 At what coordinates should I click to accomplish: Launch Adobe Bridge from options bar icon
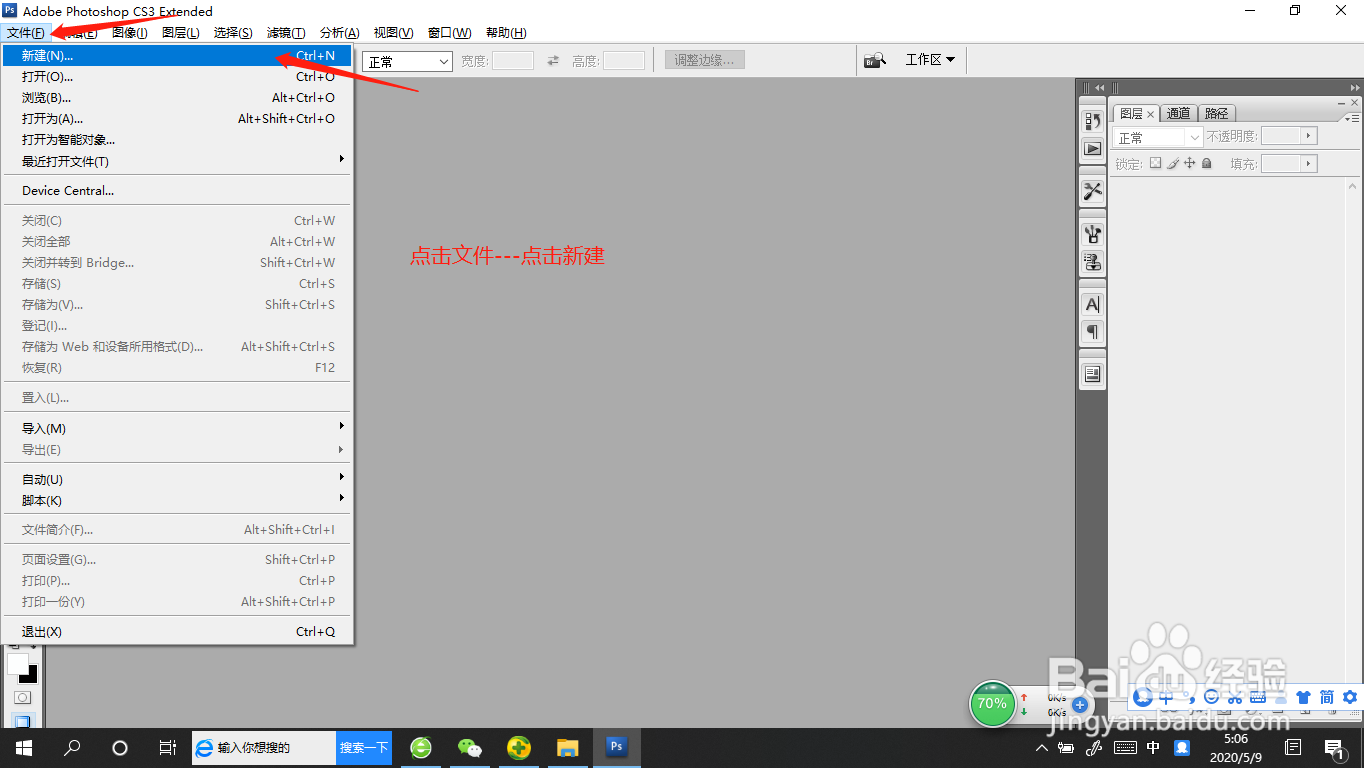click(x=875, y=60)
